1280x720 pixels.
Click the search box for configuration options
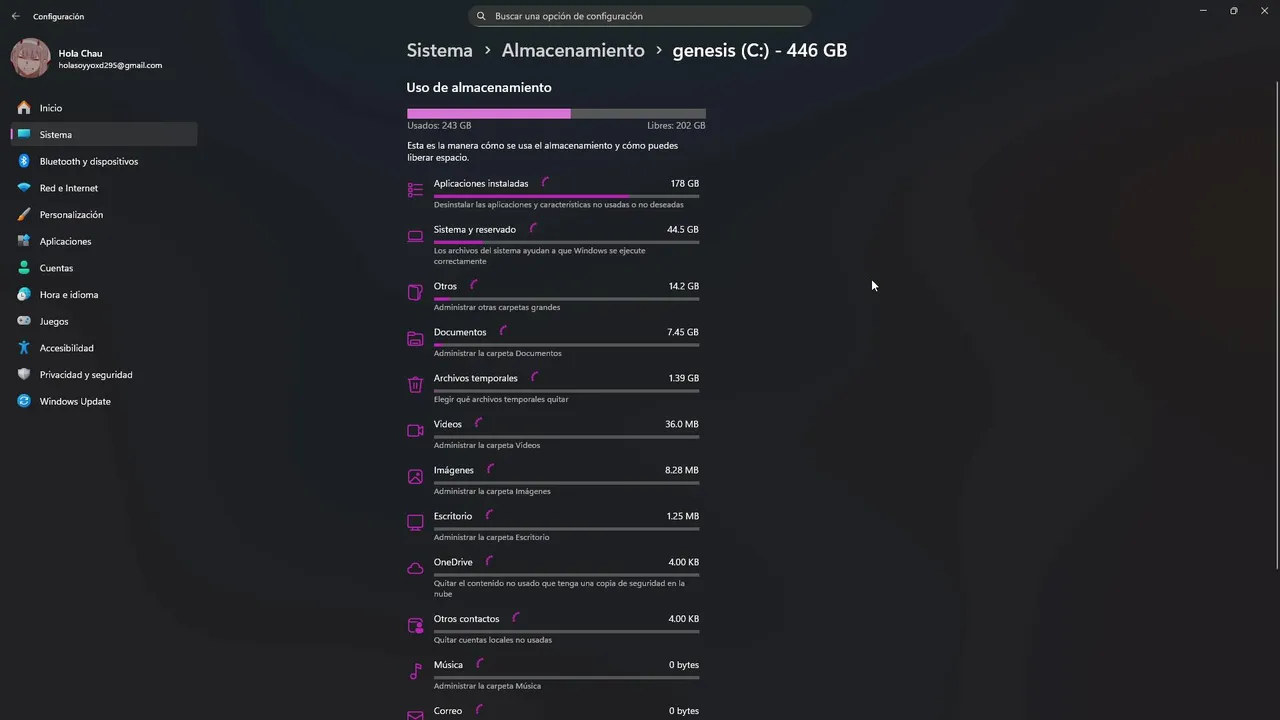pyautogui.click(x=640, y=16)
